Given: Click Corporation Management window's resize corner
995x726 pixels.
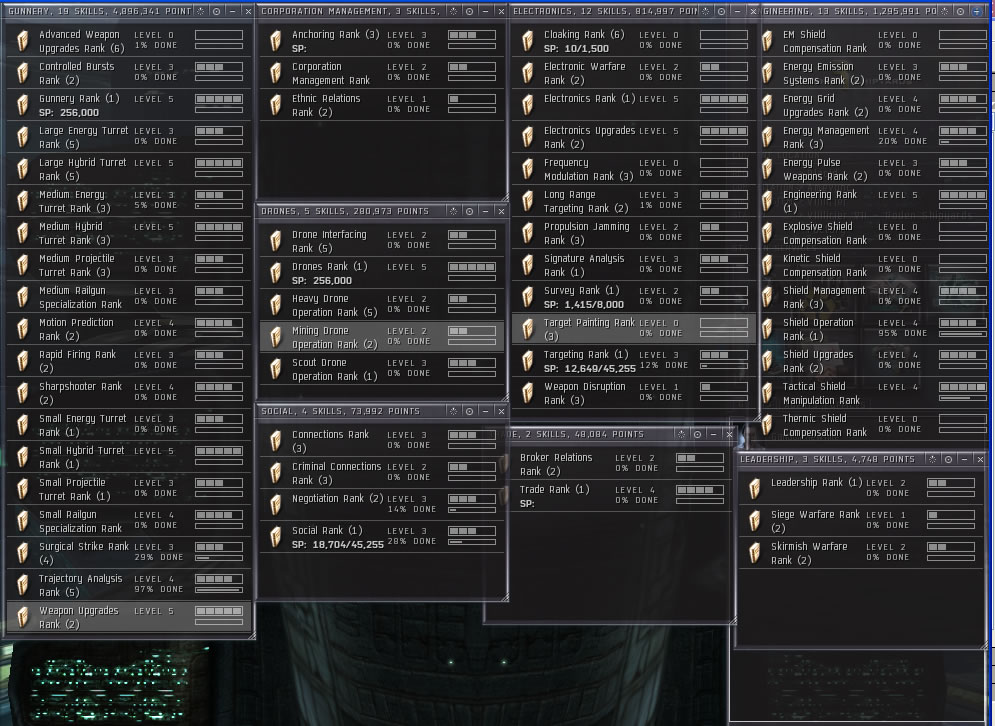Looking at the screenshot, I should [504, 197].
